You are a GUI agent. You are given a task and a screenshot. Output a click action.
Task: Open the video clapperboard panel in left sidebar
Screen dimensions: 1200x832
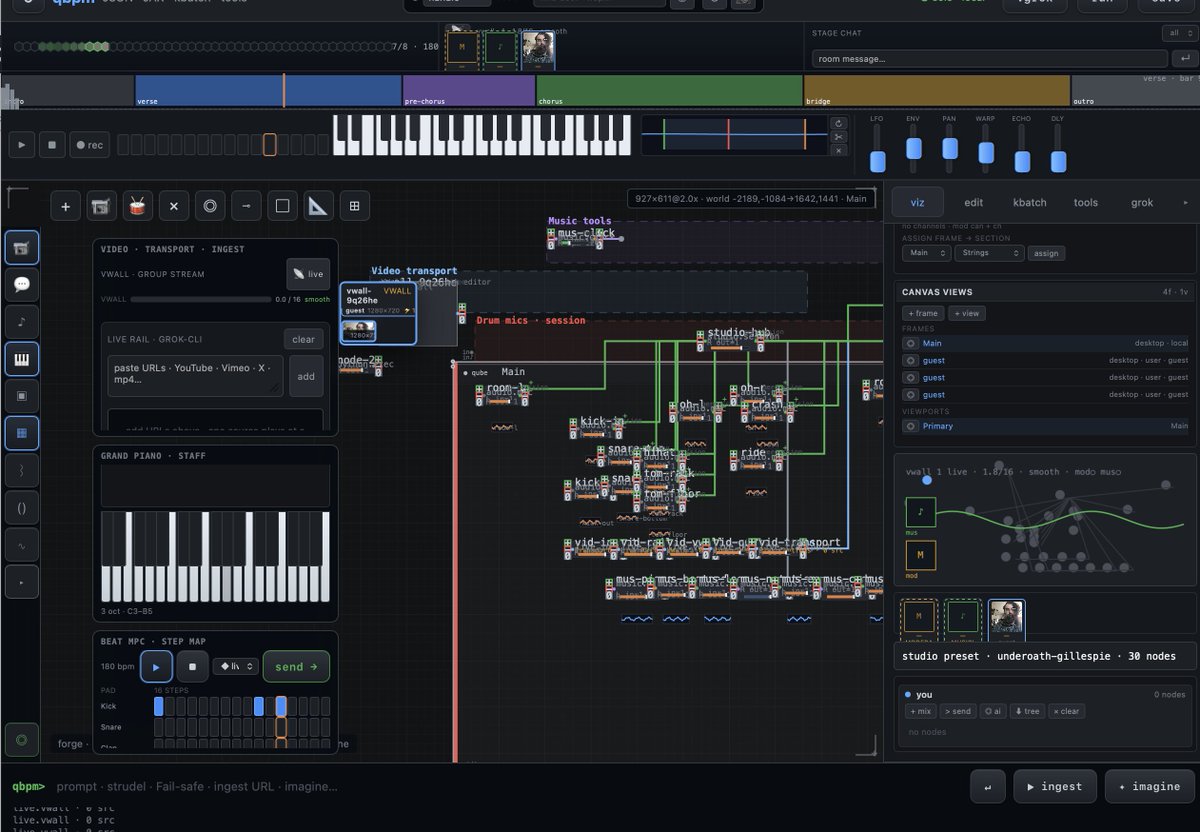point(22,247)
